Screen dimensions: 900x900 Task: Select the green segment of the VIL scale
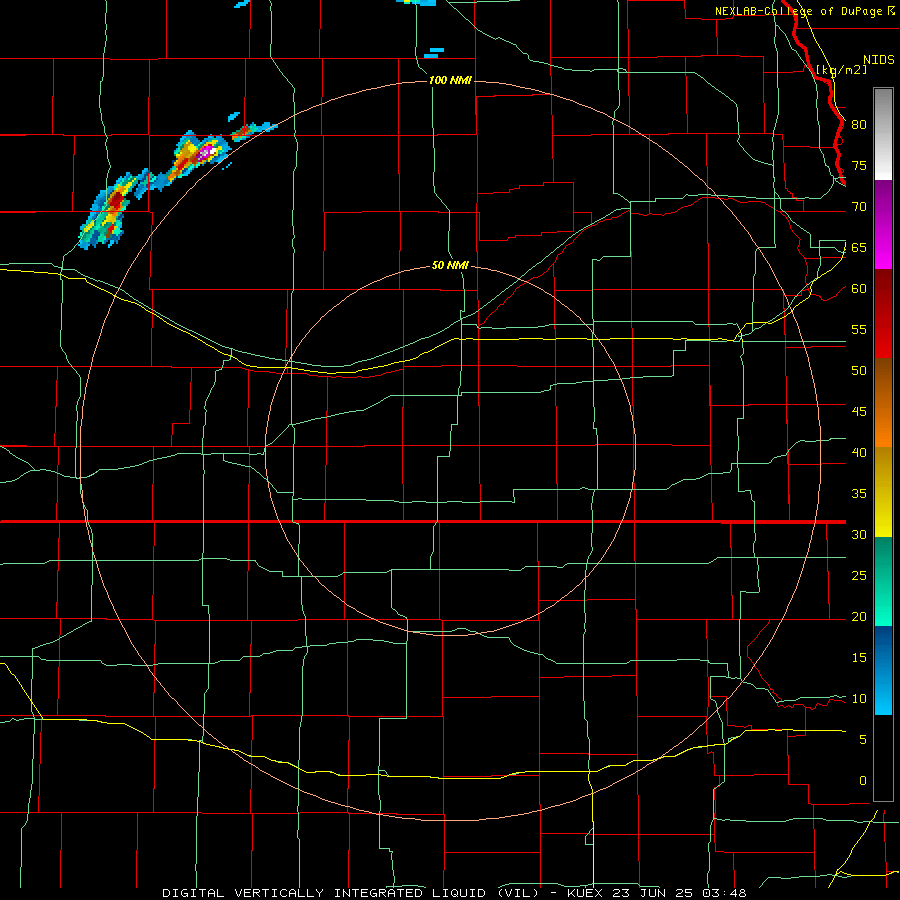883,581
